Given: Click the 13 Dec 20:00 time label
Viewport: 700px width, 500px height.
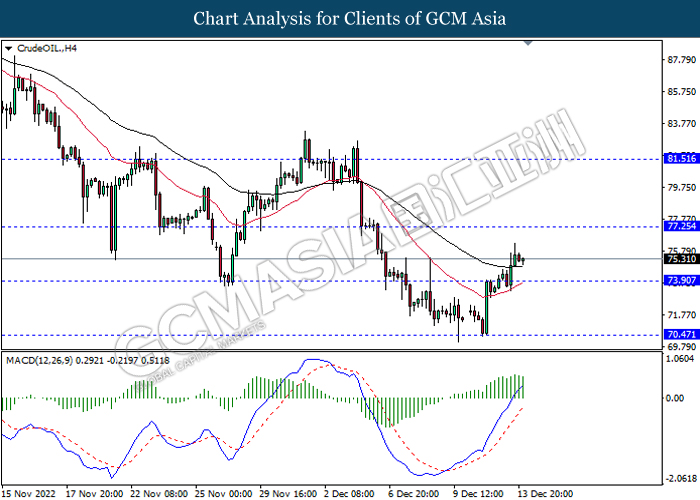Looking at the screenshot, I should (x=545, y=494).
